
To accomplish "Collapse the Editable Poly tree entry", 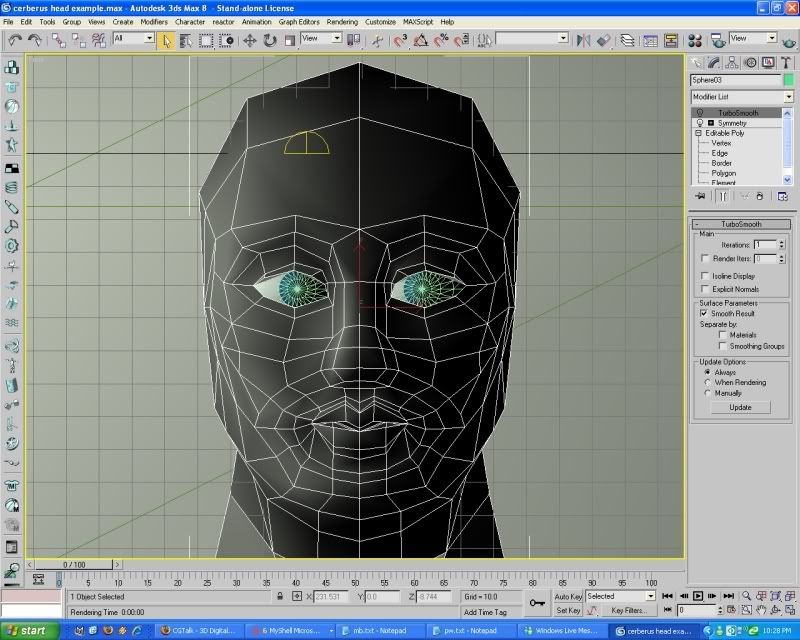I will tap(697, 133).
